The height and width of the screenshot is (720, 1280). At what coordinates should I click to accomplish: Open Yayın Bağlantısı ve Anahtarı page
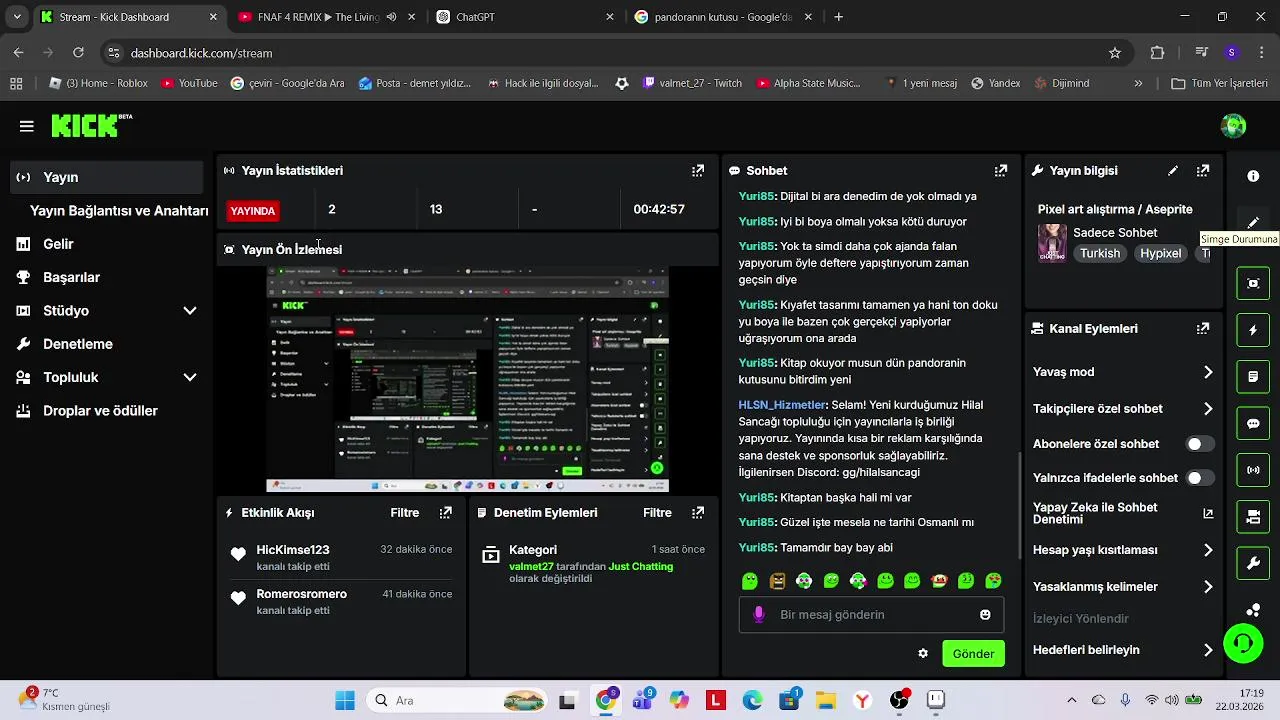click(x=119, y=211)
